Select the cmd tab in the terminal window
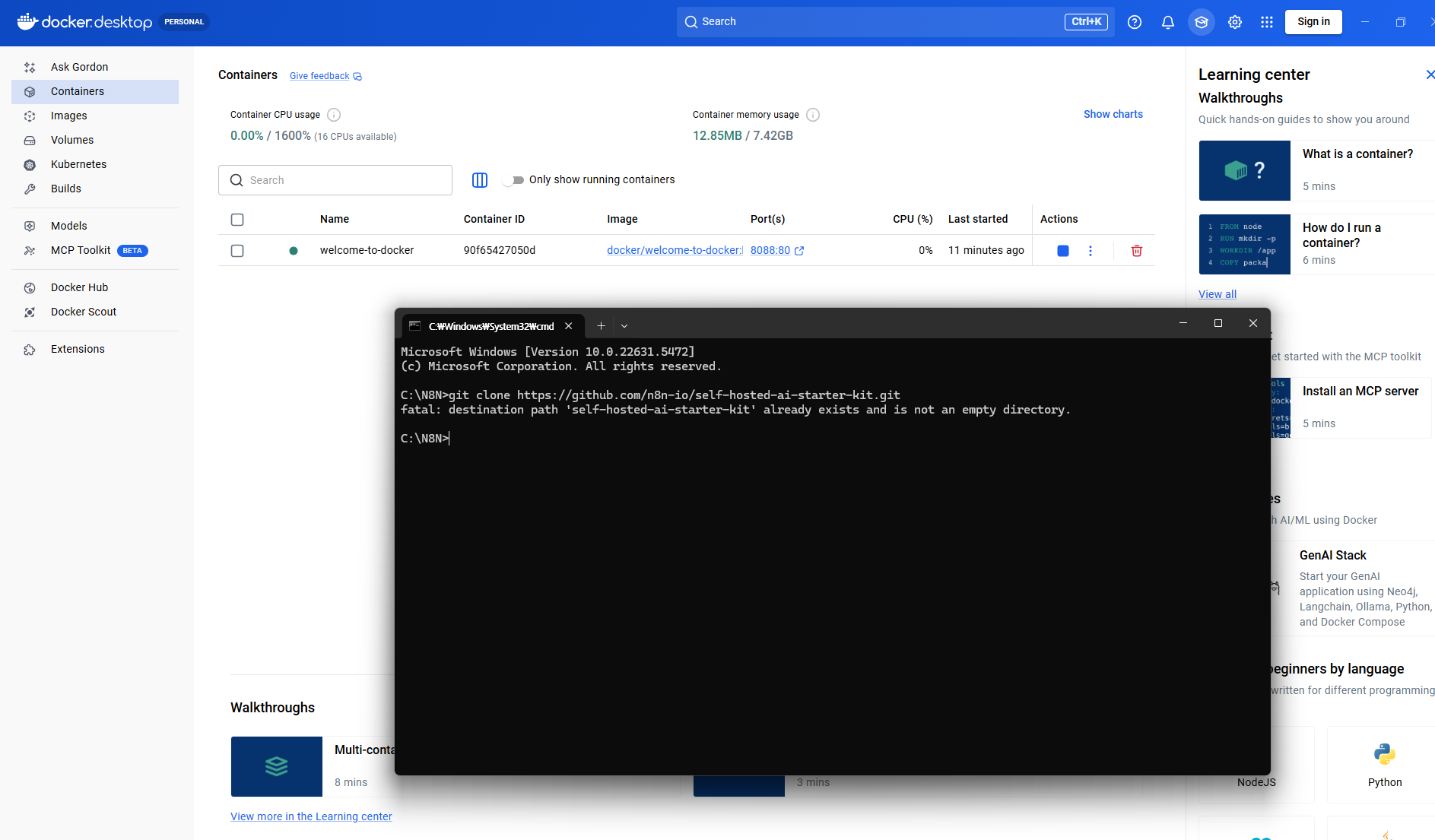 491,326
